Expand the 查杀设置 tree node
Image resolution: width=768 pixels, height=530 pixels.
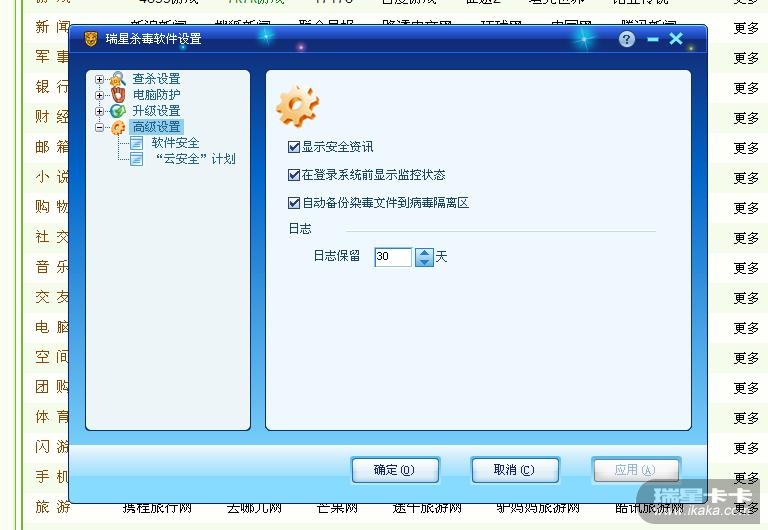click(x=99, y=79)
